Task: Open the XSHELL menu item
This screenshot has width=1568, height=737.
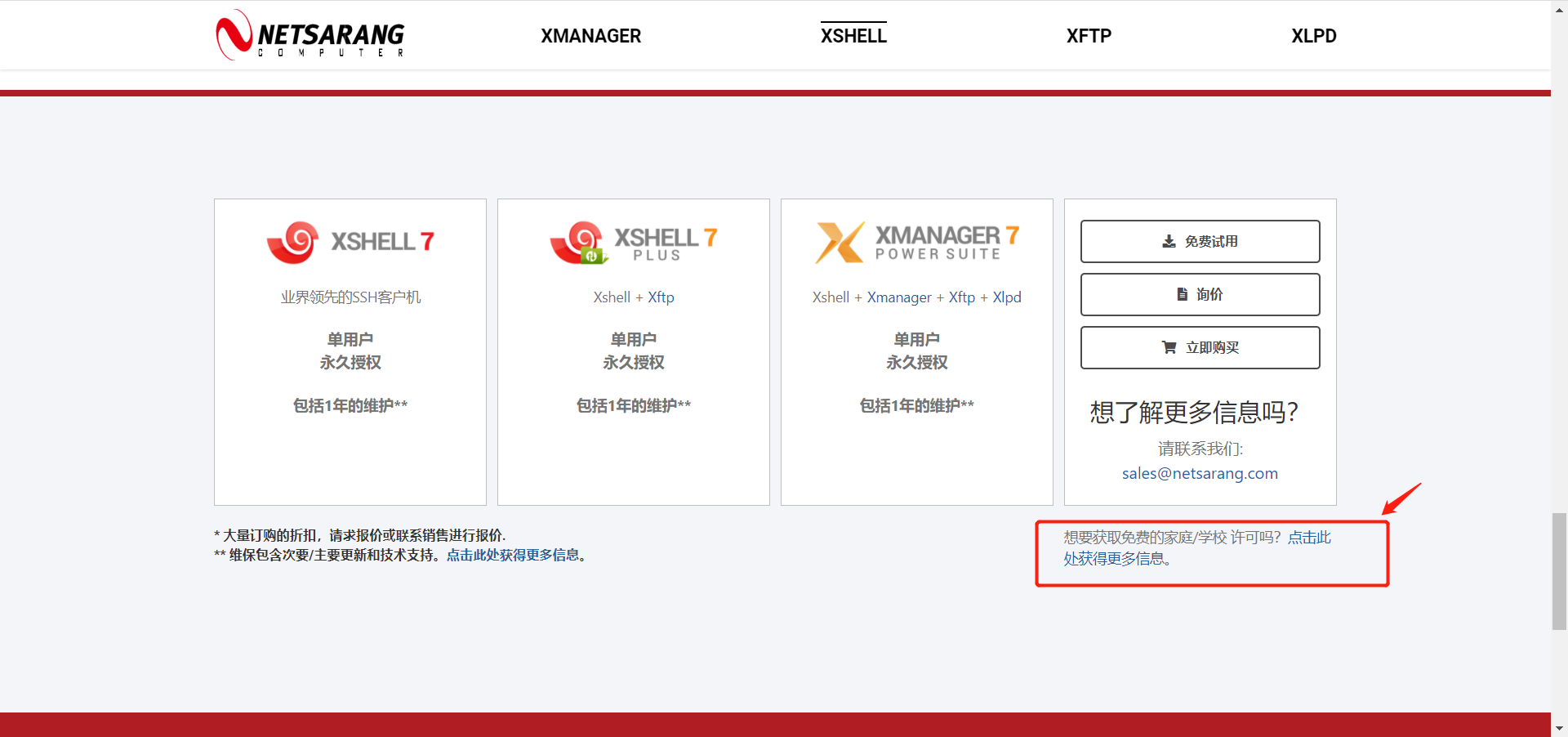Action: point(853,36)
